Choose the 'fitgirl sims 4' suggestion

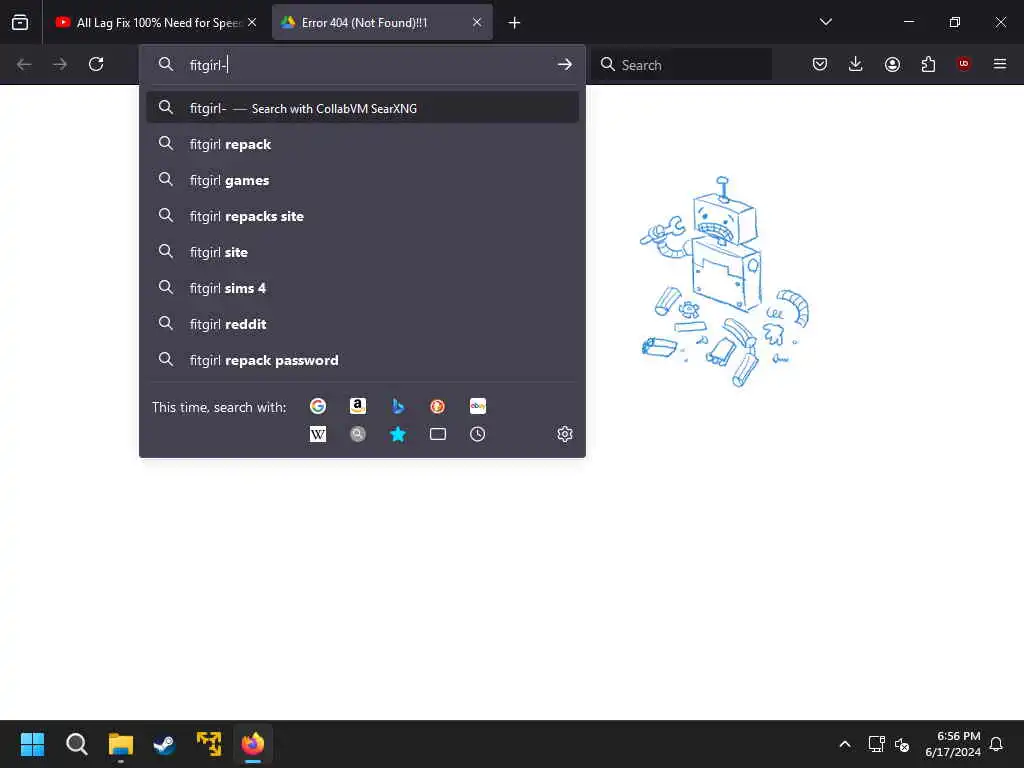pyautogui.click(x=362, y=288)
